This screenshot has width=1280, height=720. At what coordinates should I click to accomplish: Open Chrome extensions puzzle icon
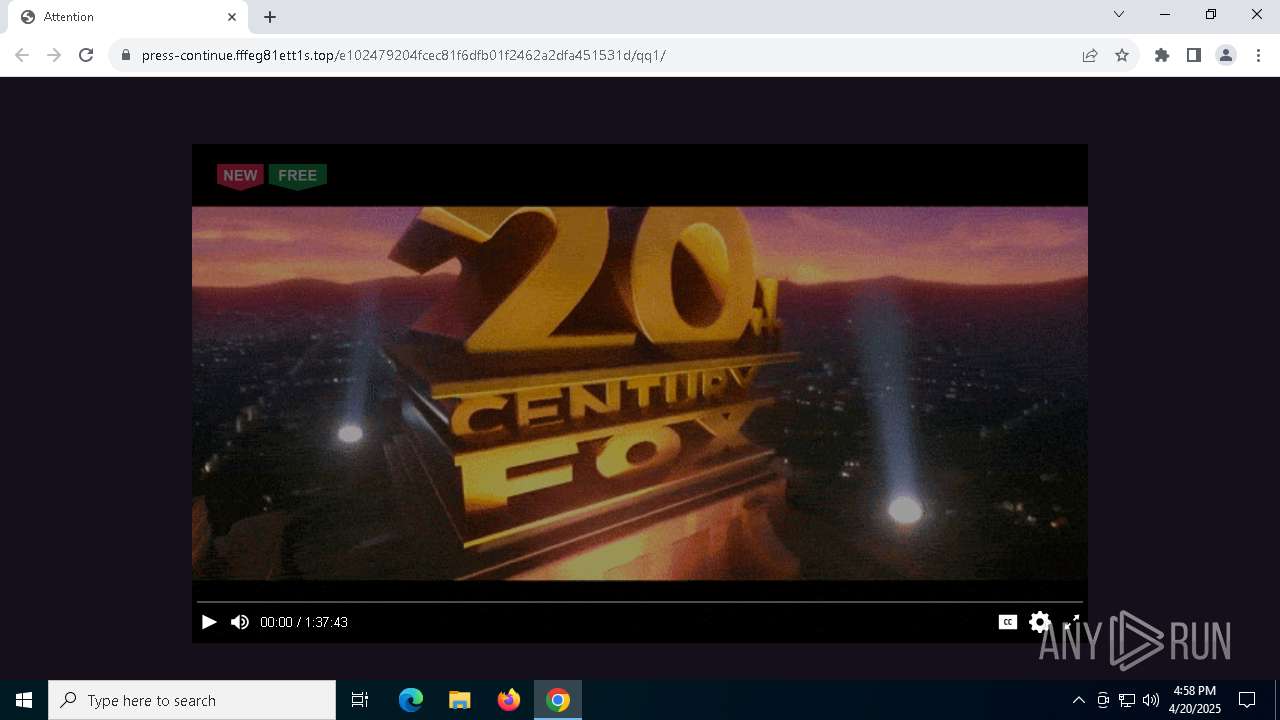(x=1162, y=55)
